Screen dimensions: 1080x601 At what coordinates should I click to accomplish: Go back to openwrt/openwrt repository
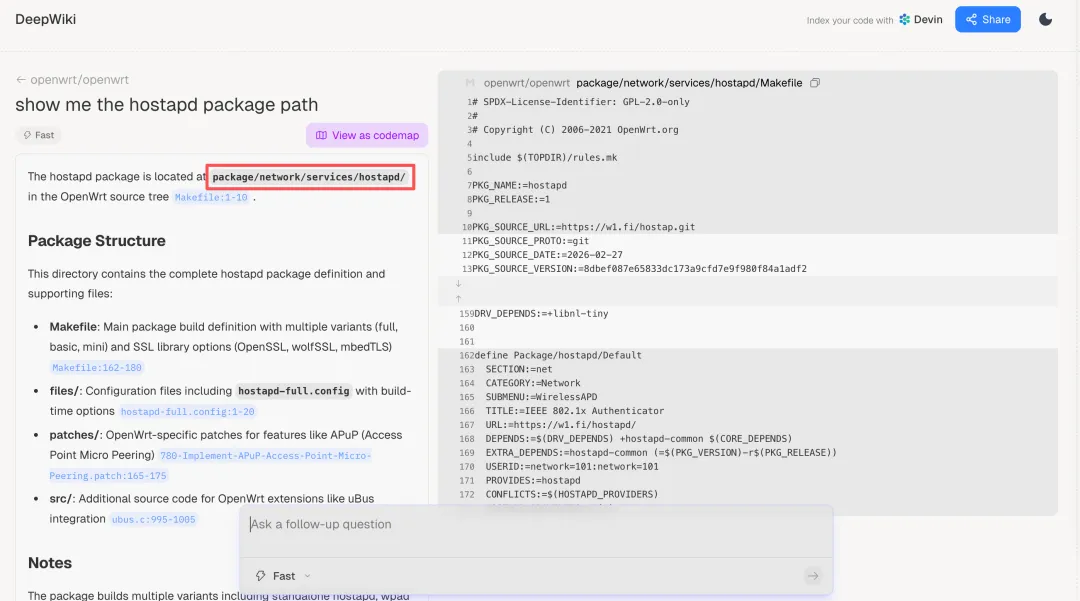tap(79, 80)
